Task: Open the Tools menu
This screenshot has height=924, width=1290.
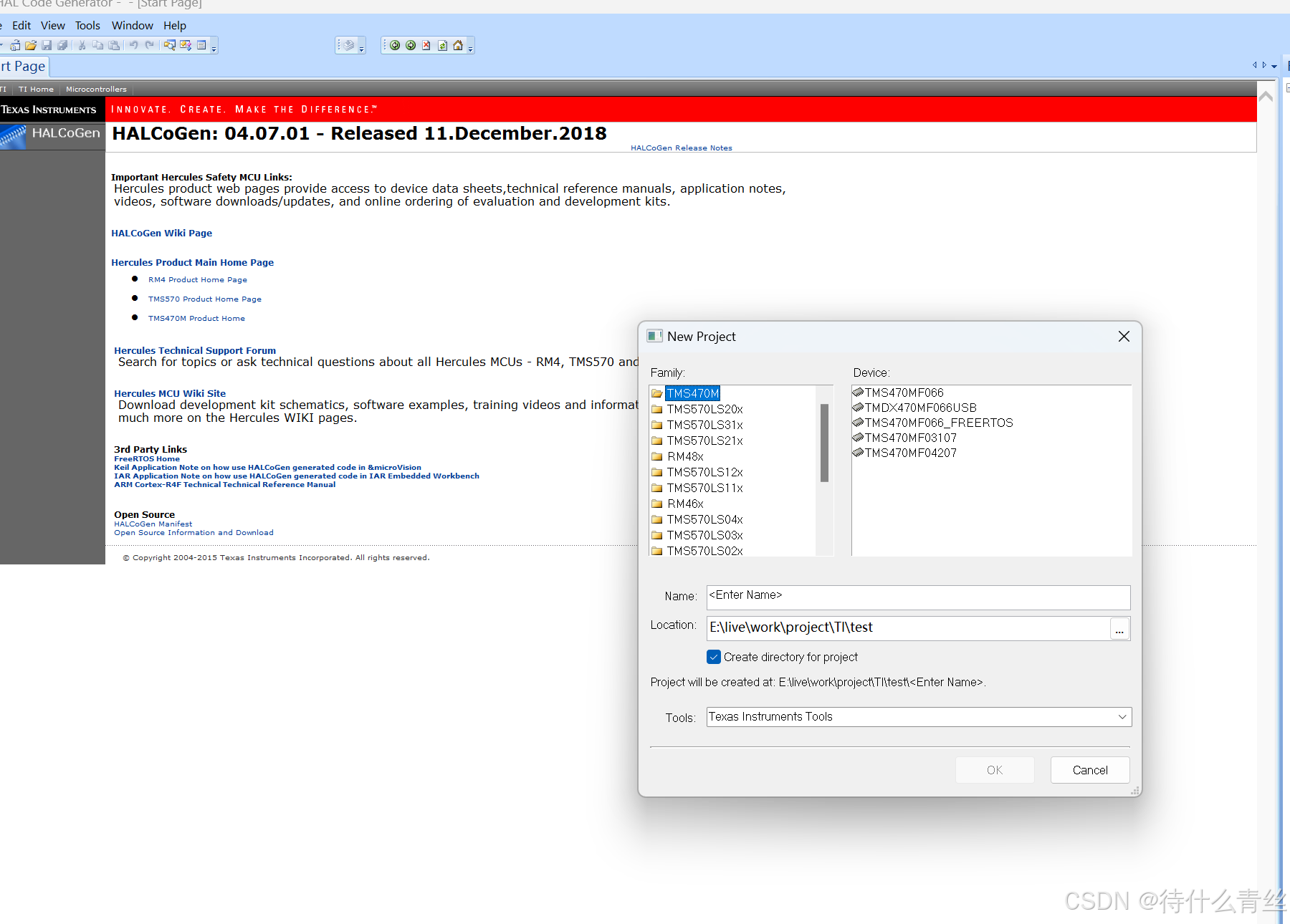Action: [x=87, y=25]
